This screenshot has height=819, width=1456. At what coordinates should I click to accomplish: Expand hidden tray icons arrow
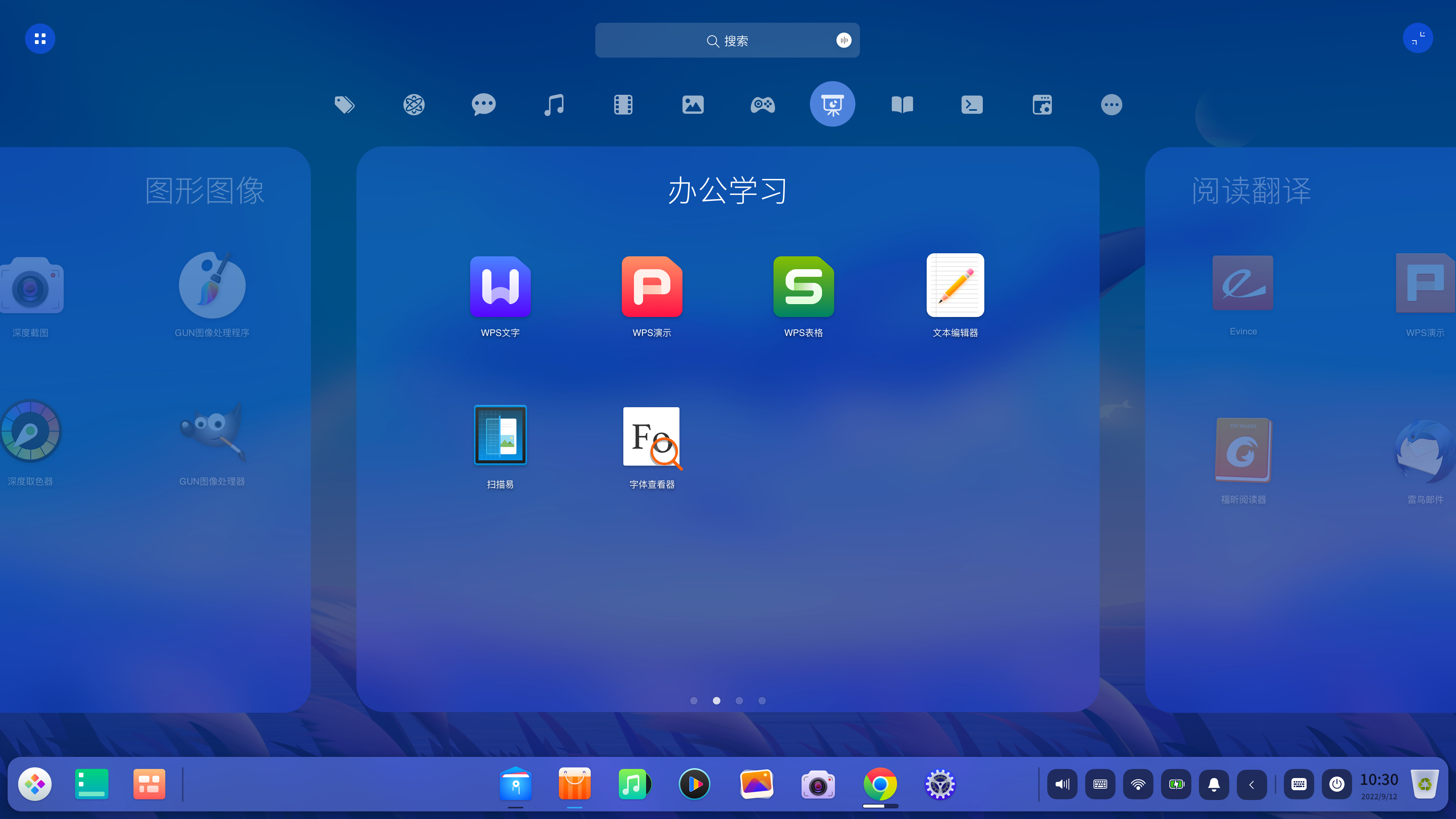[x=1251, y=784]
